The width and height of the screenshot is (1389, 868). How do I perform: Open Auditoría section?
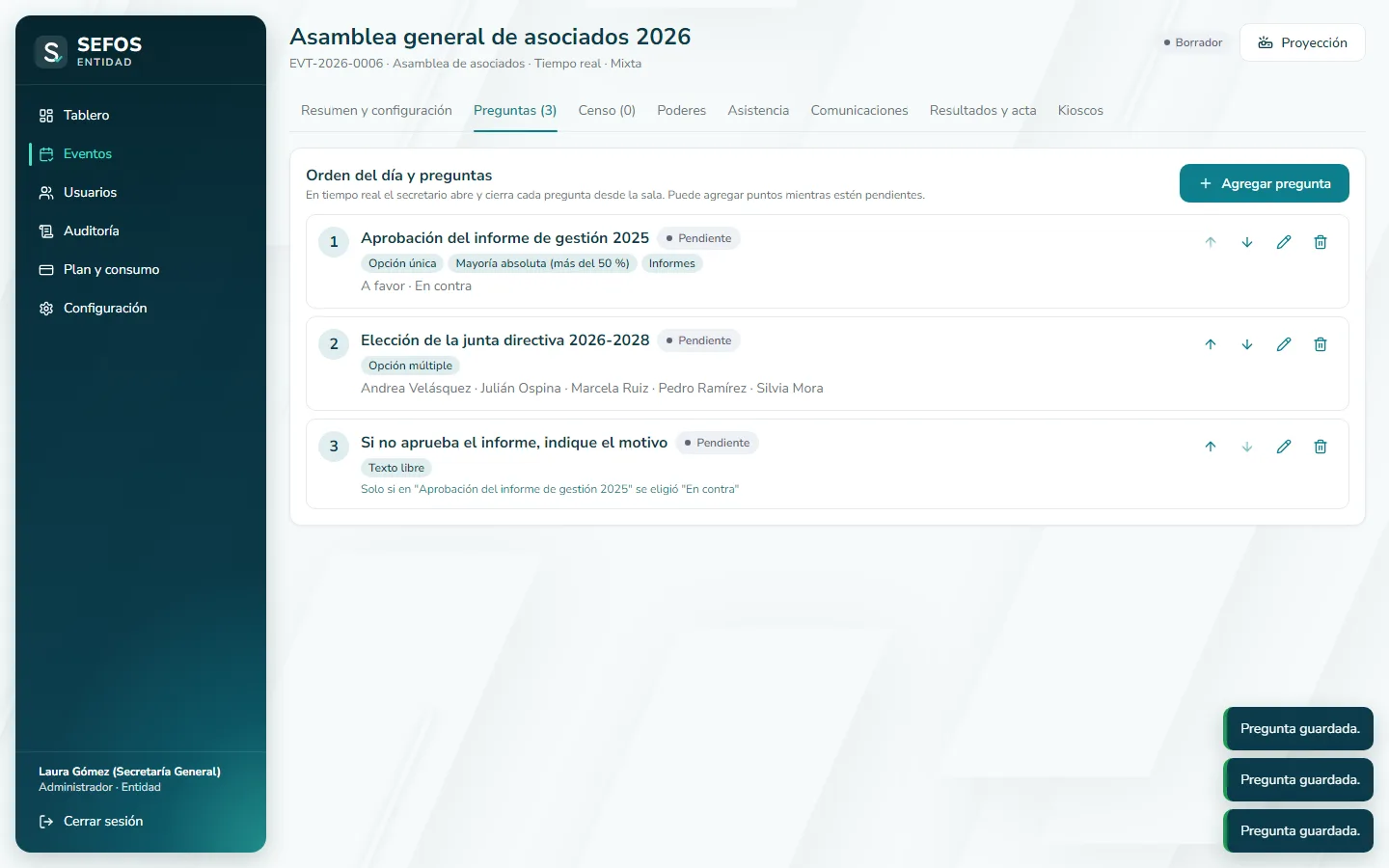tap(141, 231)
